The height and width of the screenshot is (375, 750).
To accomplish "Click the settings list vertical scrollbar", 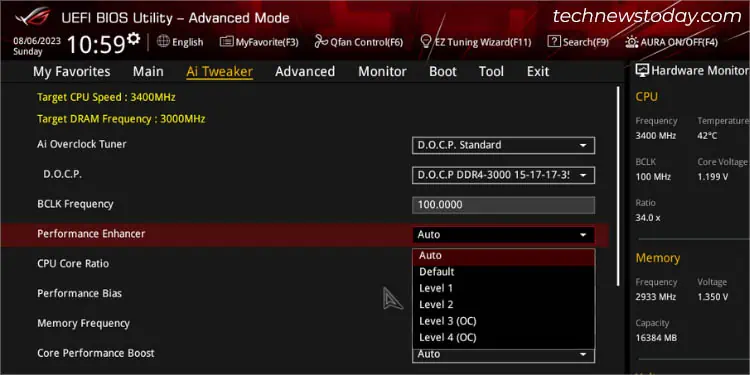I will (618, 186).
